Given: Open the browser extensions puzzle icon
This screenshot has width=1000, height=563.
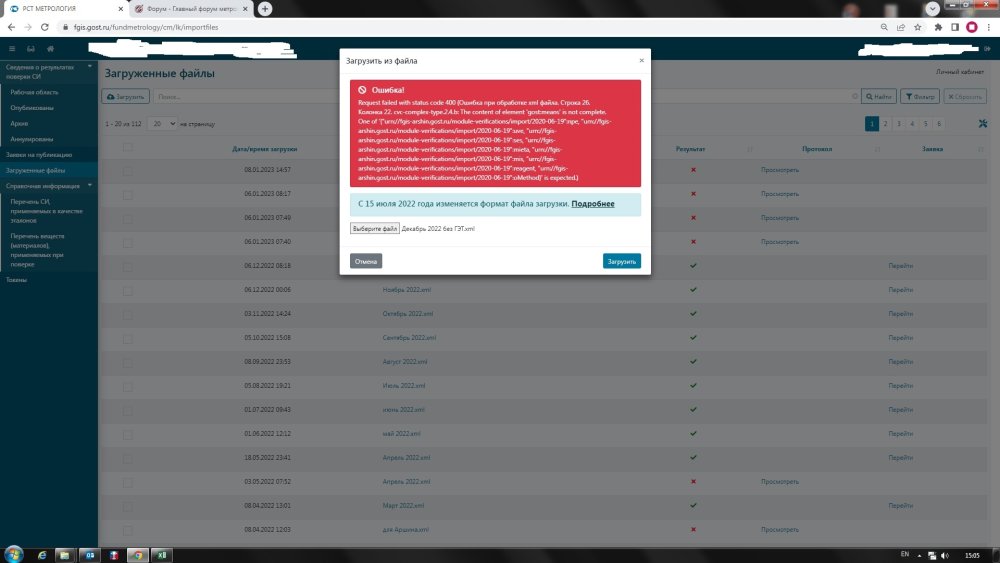Looking at the screenshot, I should [x=938, y=27].
